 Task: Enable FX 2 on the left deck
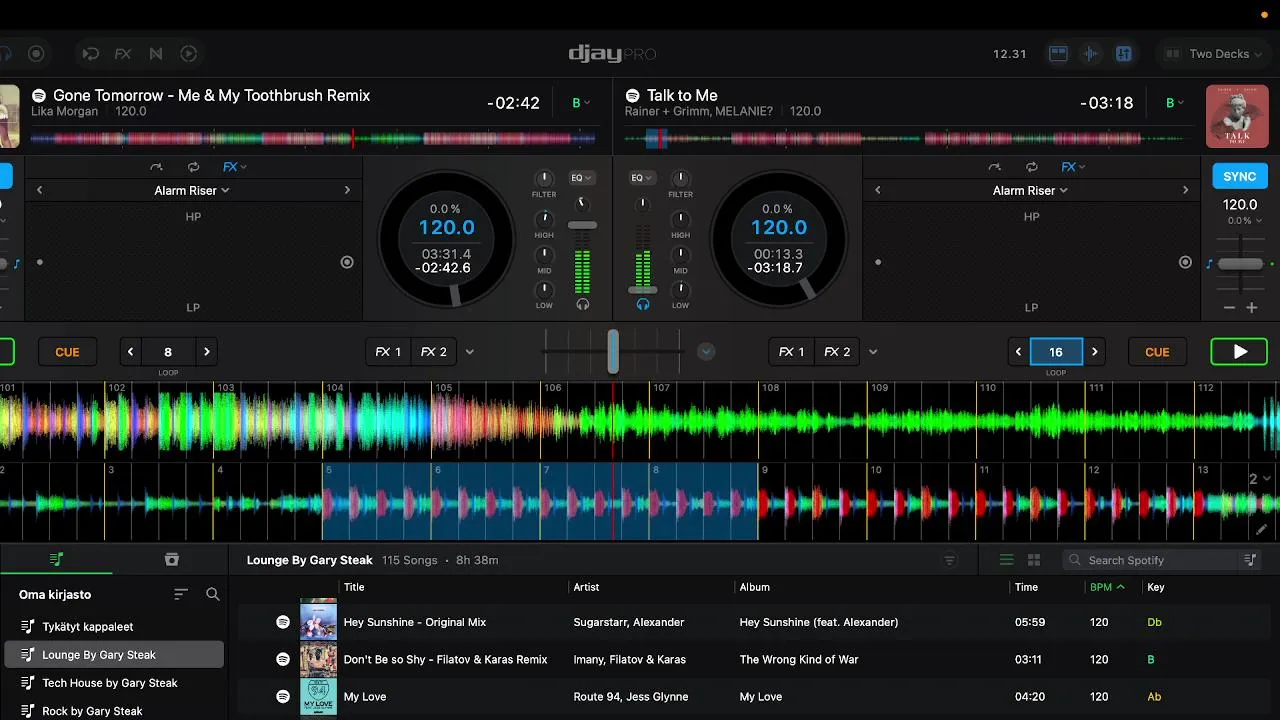coord(433,352)
